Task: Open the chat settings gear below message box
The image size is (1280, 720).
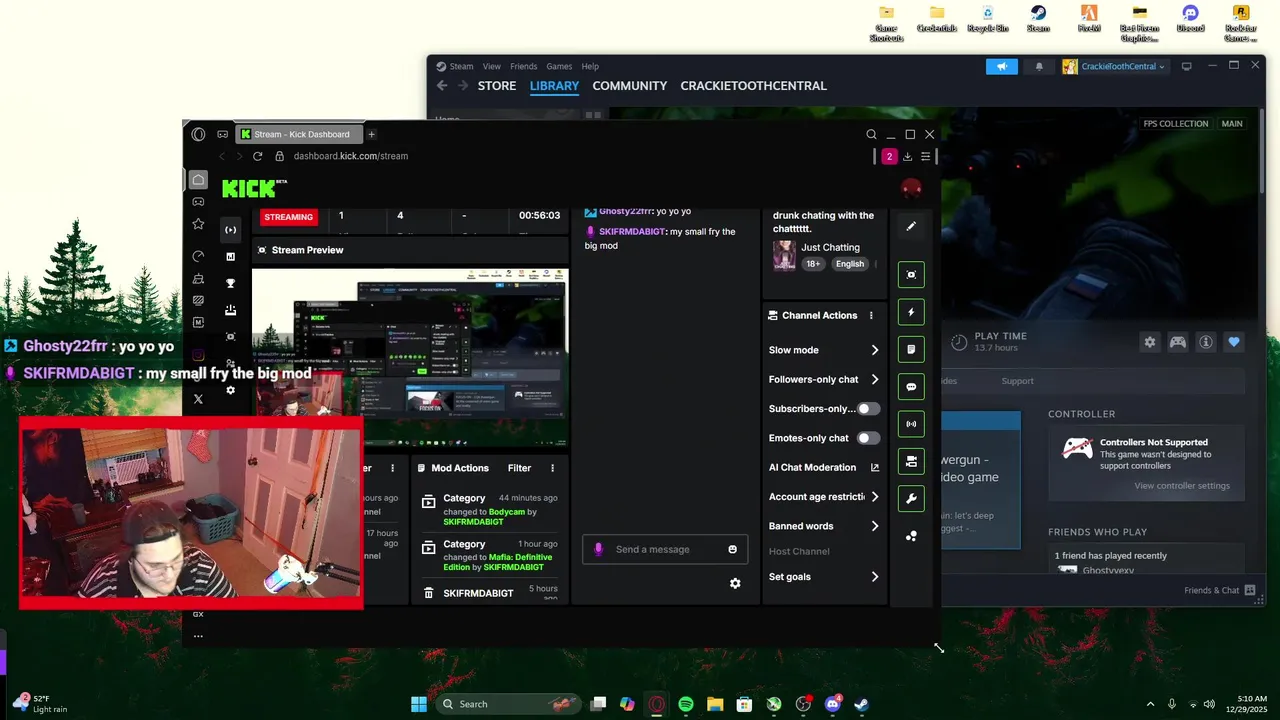Action: pos(735,583)
